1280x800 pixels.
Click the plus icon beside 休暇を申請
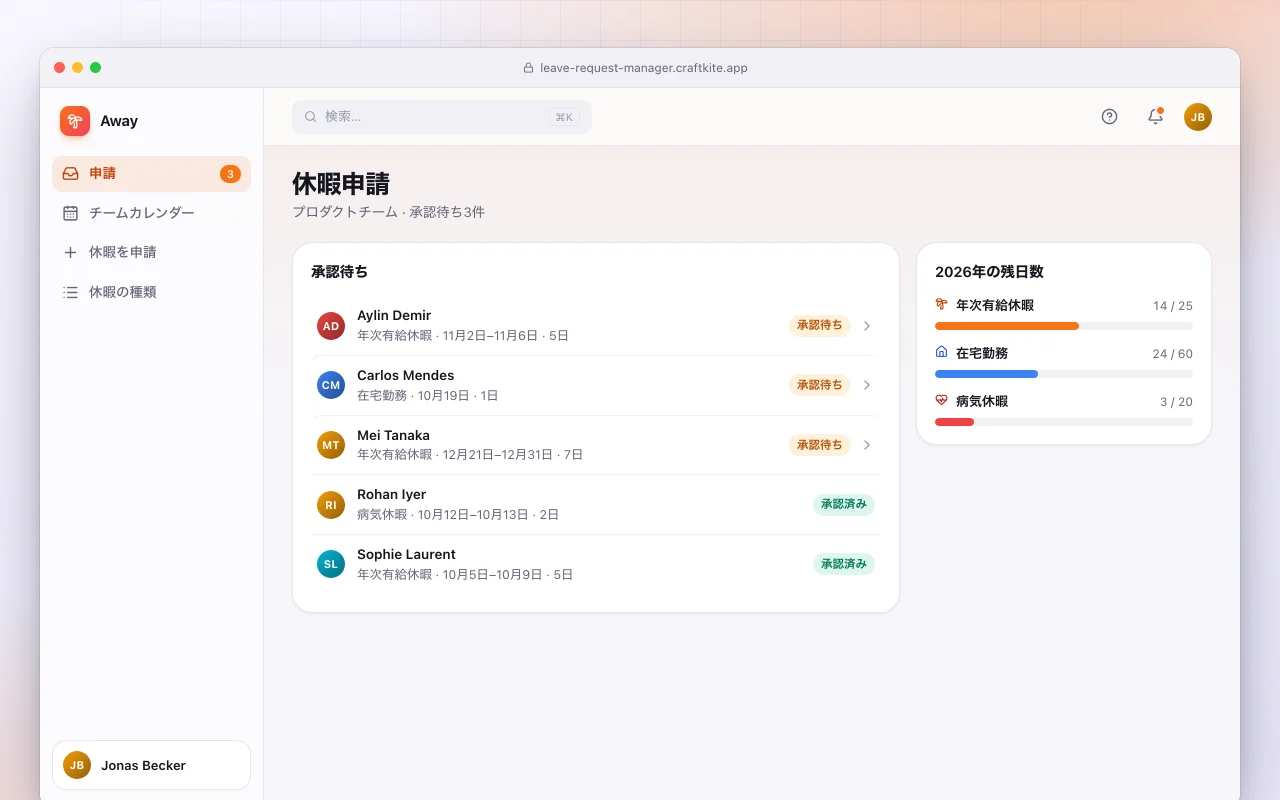point(70,253)
